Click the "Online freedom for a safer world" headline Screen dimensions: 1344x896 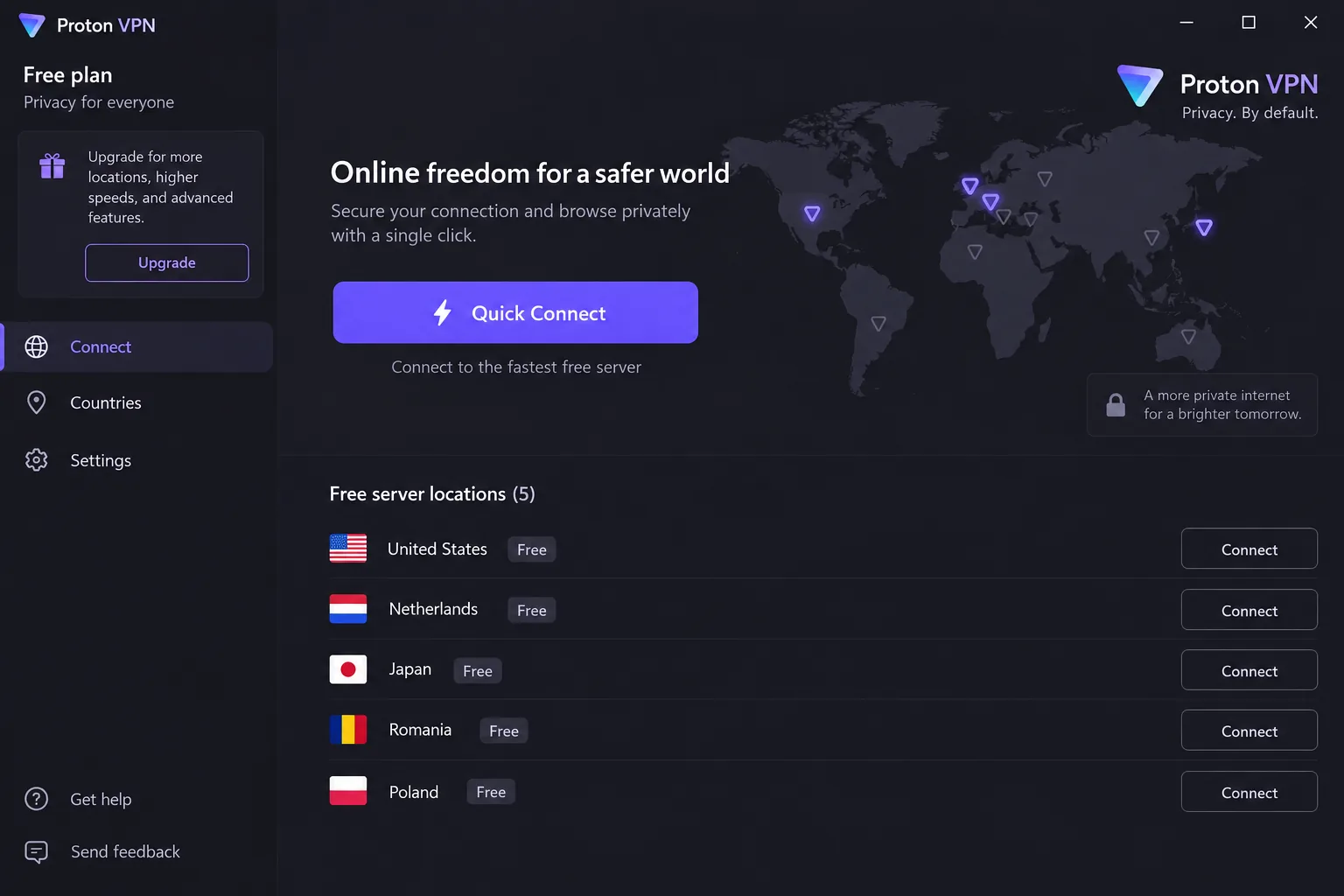click(530, 173)
